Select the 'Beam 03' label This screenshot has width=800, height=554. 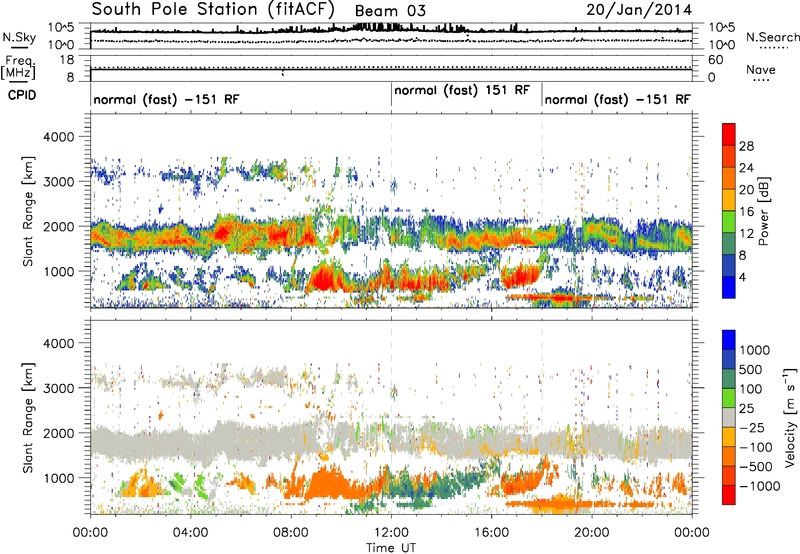[x=390, y=11]
